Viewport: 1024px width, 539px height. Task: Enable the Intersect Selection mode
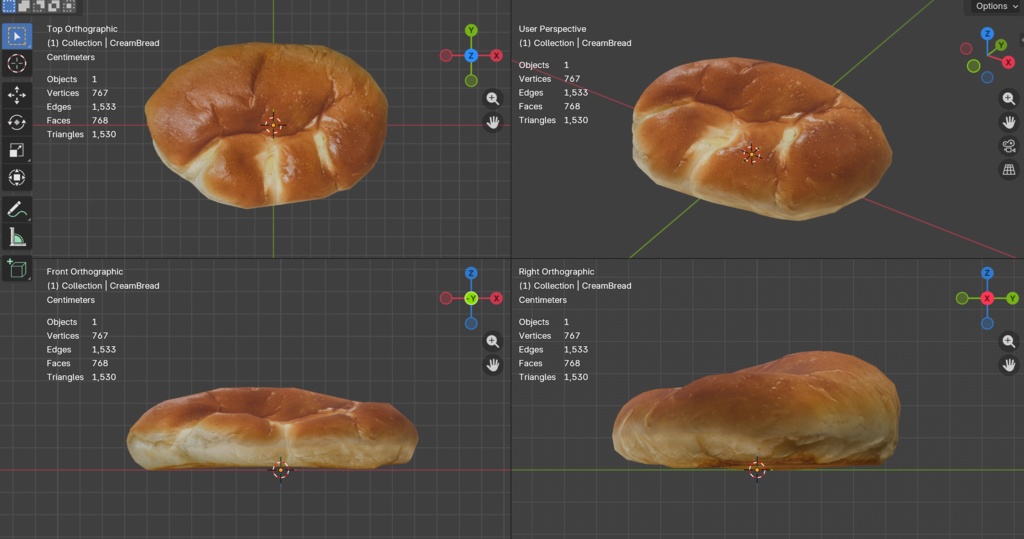click(69, 6)
